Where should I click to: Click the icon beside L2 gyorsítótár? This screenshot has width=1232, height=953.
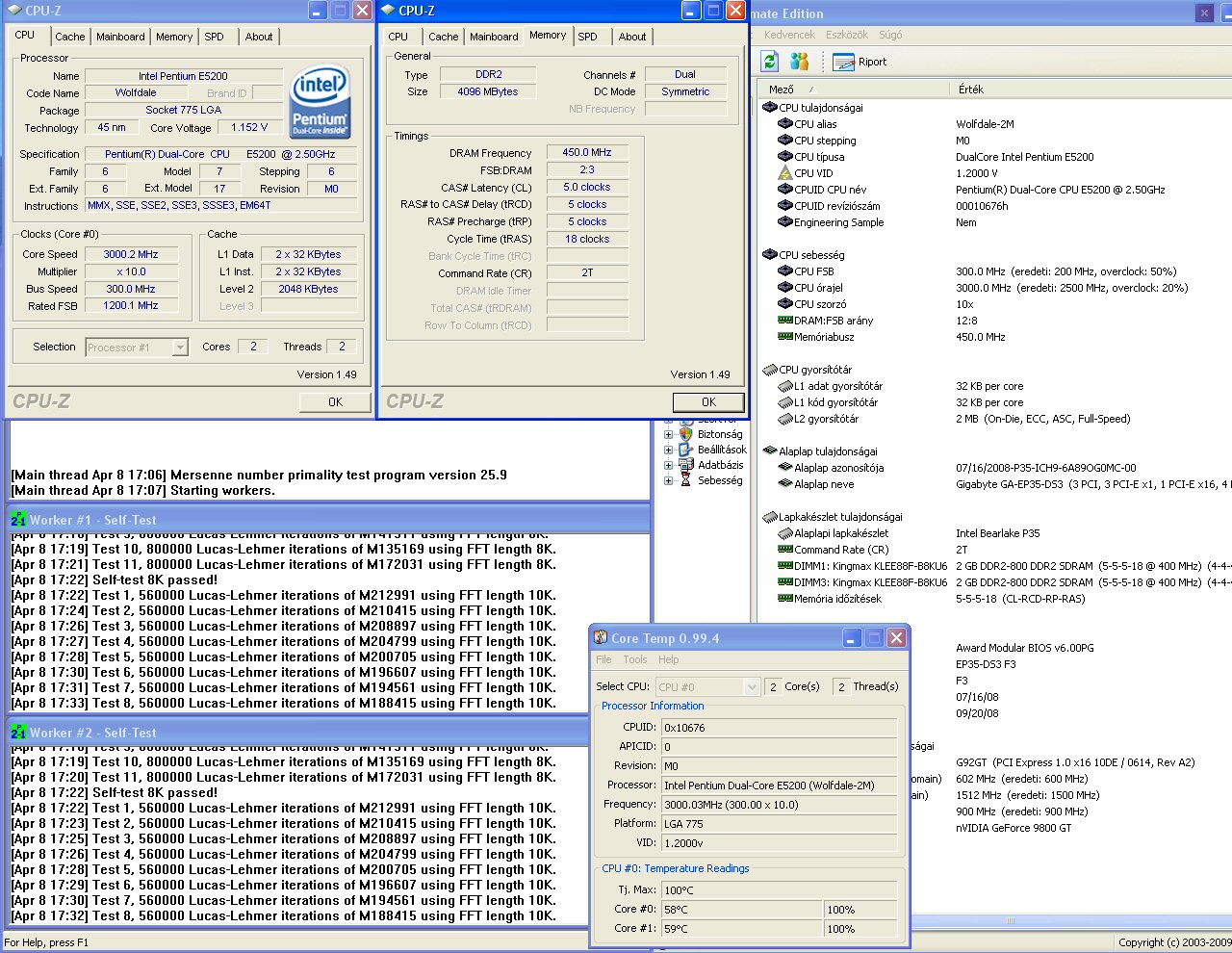click(785, 419)
